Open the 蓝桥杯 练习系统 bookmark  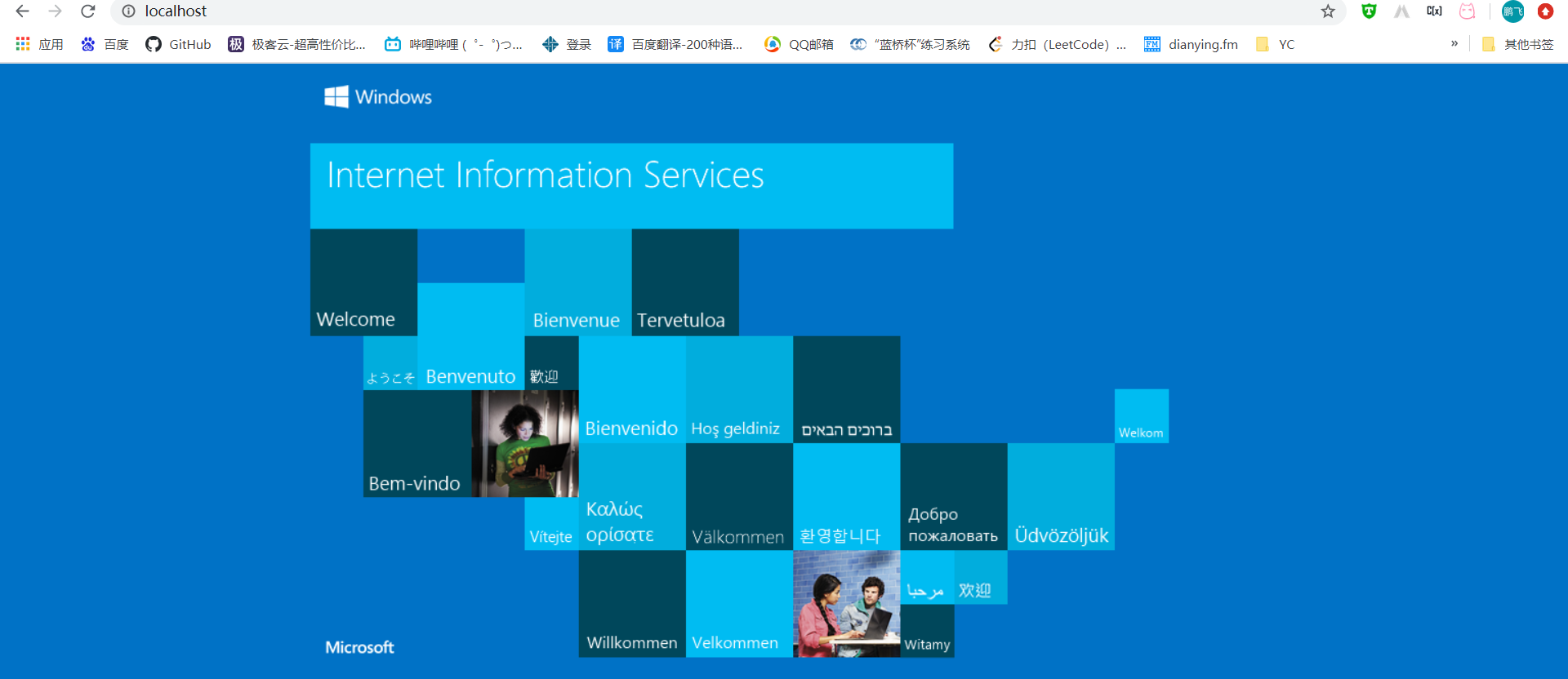point(910,44)
